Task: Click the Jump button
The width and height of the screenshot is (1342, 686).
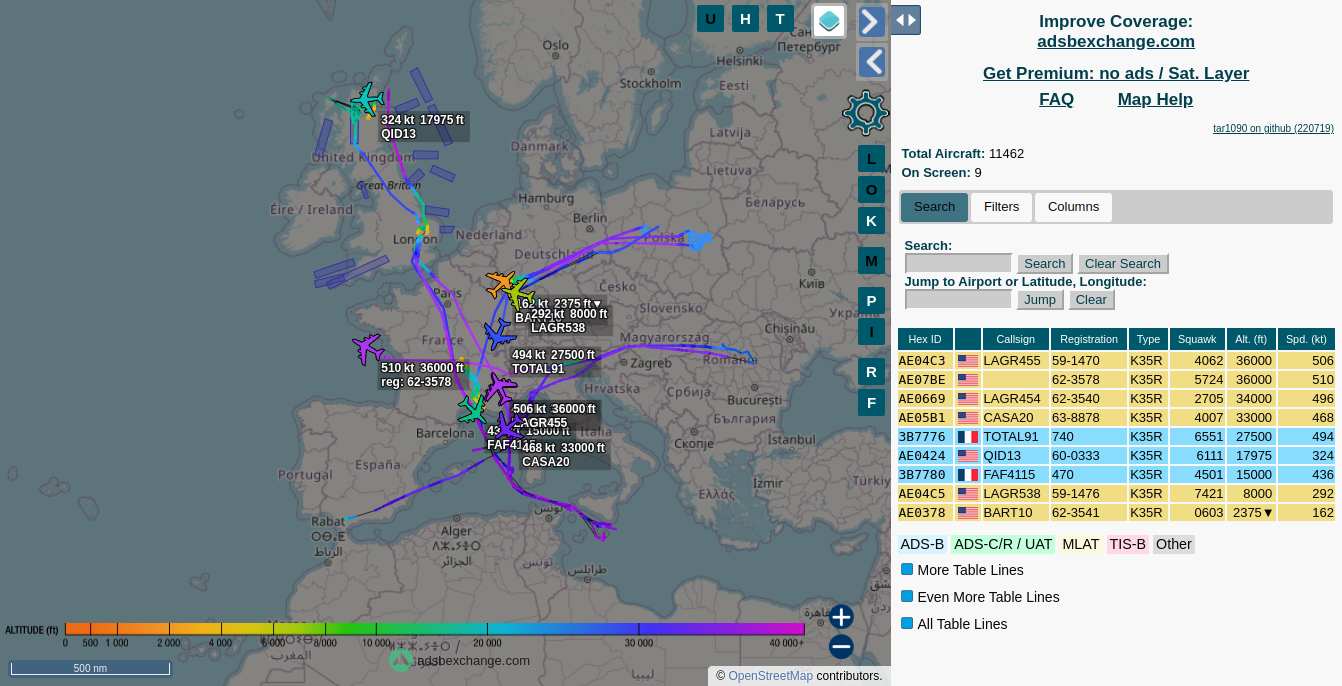Action: pyautogui.click(x=1040, y=300)
